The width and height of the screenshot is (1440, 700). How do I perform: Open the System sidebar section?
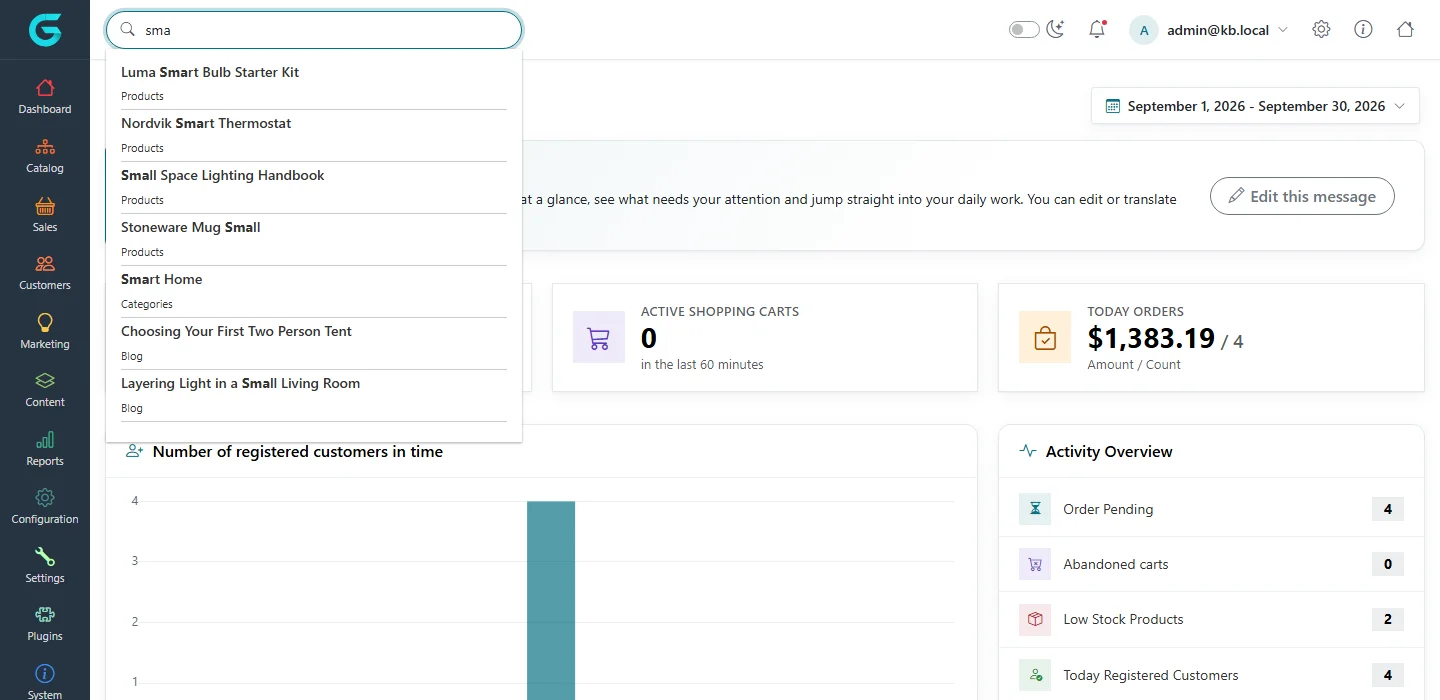click(x=45, y=681)
